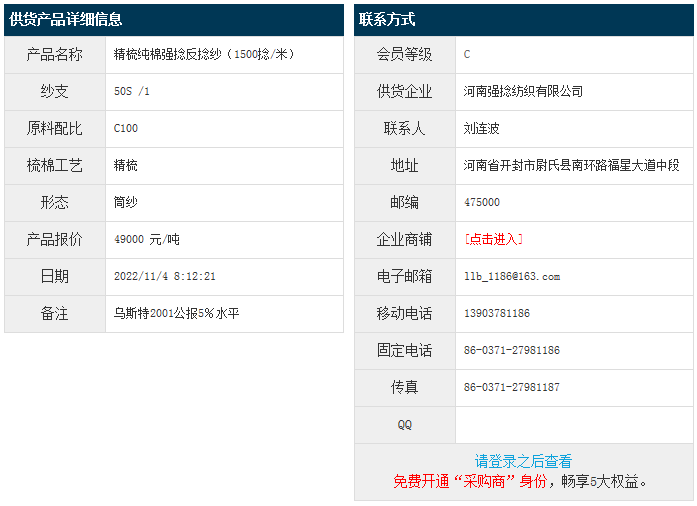Click the fax number 86-0371-27981187
This screenshot has width=697, height=506.
click(x=511, y=387)
